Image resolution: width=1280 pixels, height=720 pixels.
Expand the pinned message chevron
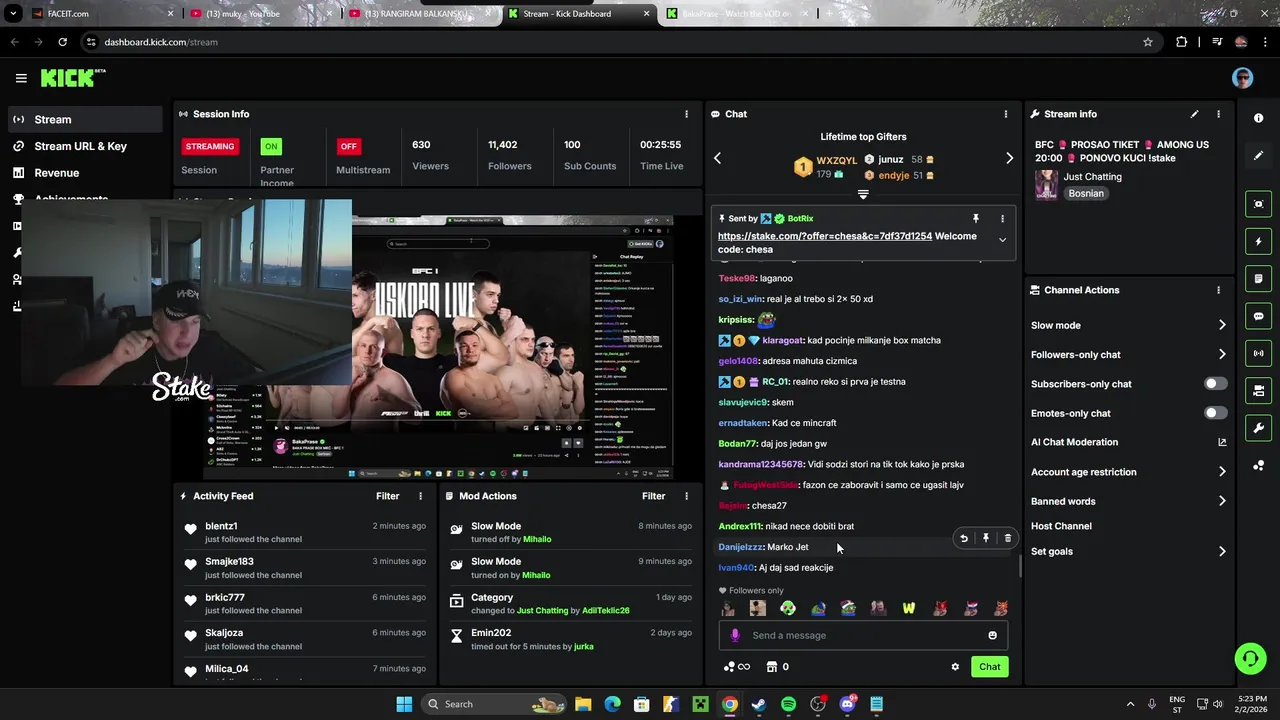coord(1002,240)
